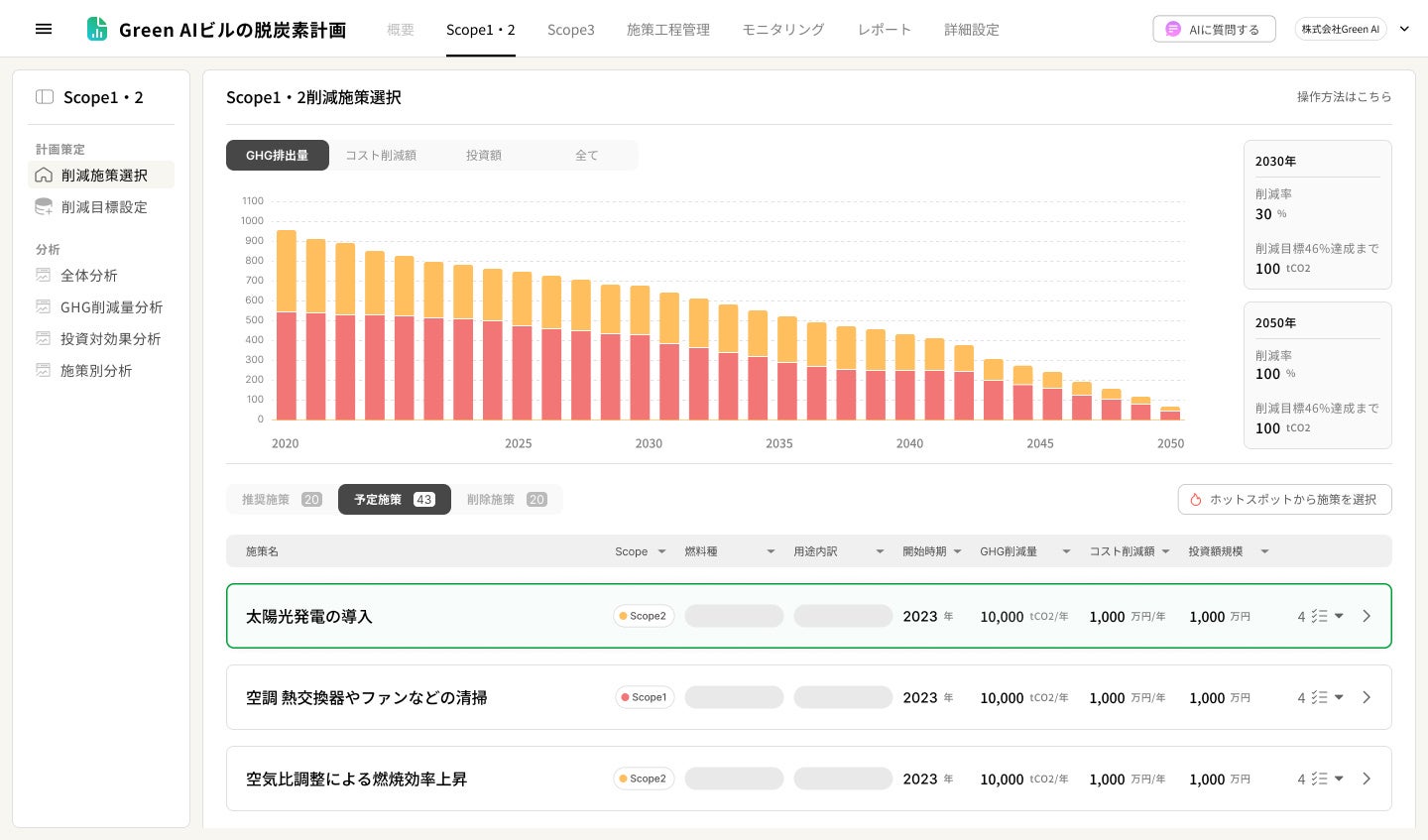Click the 分析 sidebar section label

coord(48,249)
